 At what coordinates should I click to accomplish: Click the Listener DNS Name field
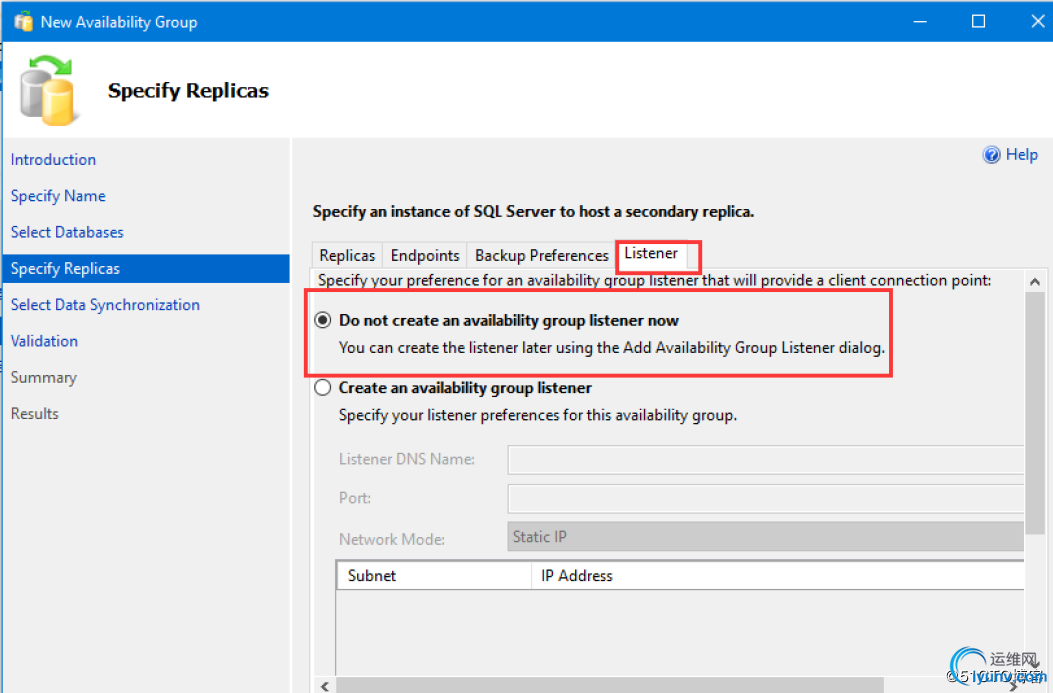766,460
